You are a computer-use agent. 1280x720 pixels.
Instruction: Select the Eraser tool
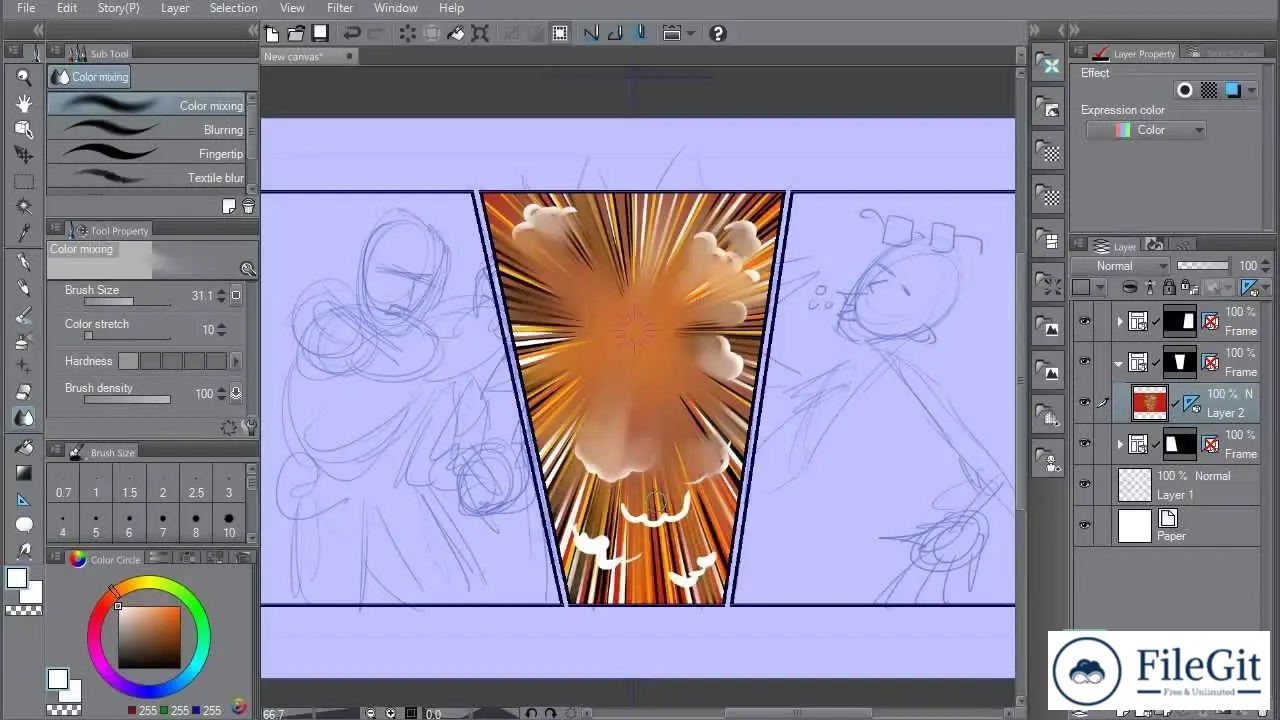click(24, 392)
